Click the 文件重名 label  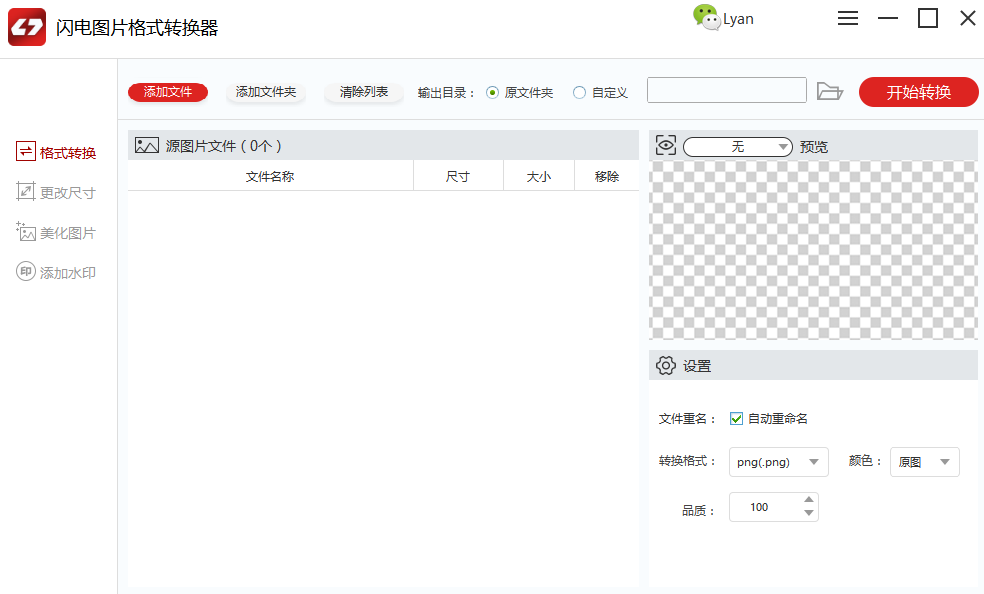(x=687, y=418)
